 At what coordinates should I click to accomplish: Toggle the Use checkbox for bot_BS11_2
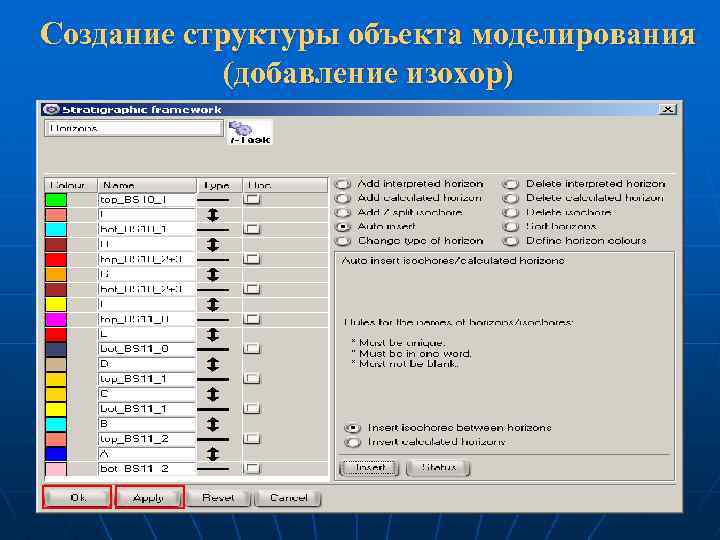tap(251, 468)
